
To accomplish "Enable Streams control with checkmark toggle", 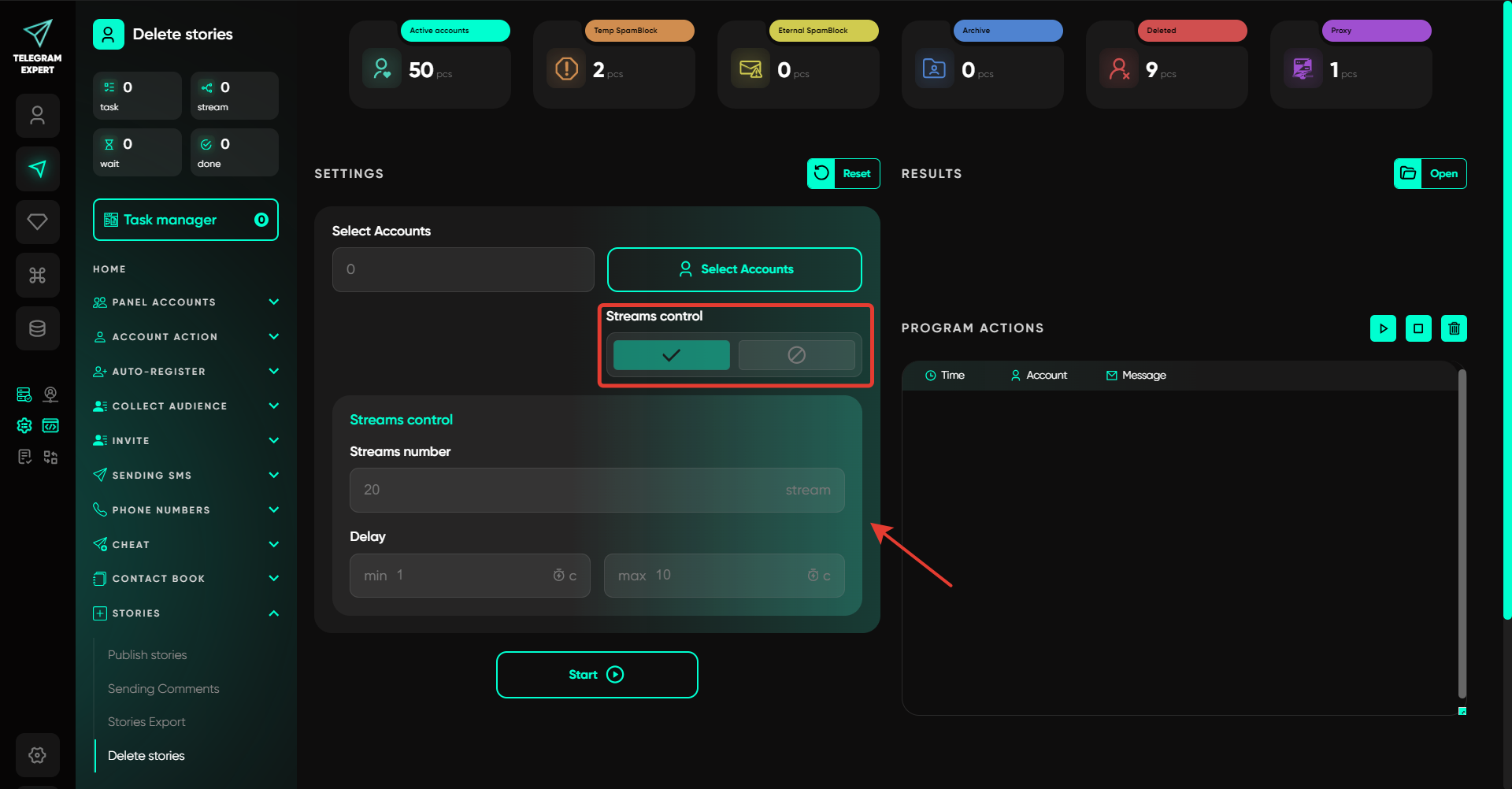I will click(671, 355).
